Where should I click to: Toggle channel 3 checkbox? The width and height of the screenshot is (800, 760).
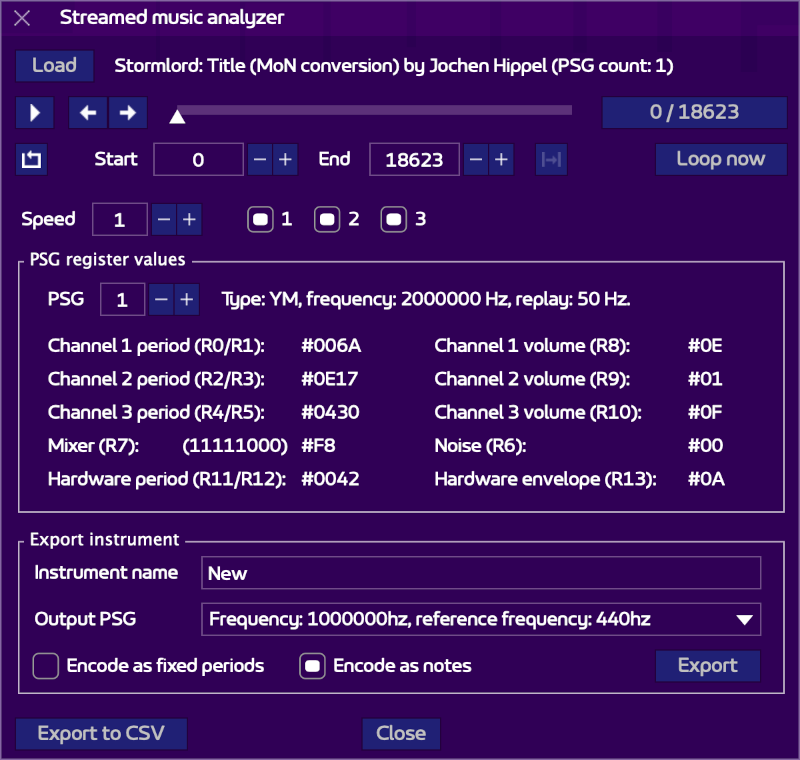tap(394, 219)
